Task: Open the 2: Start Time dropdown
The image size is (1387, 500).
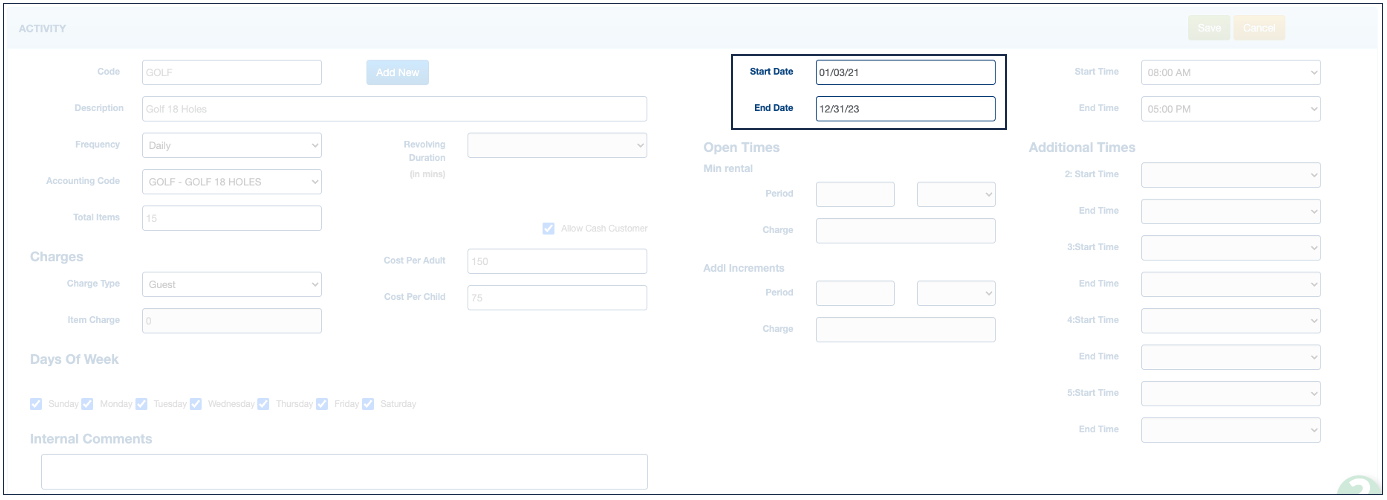Action: pyautogui.click(x=1230, y=175)
